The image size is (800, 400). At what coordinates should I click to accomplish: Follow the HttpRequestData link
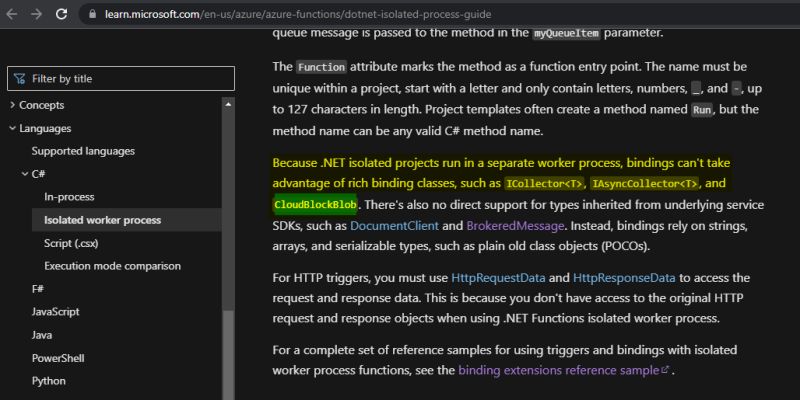pos(498,278)
